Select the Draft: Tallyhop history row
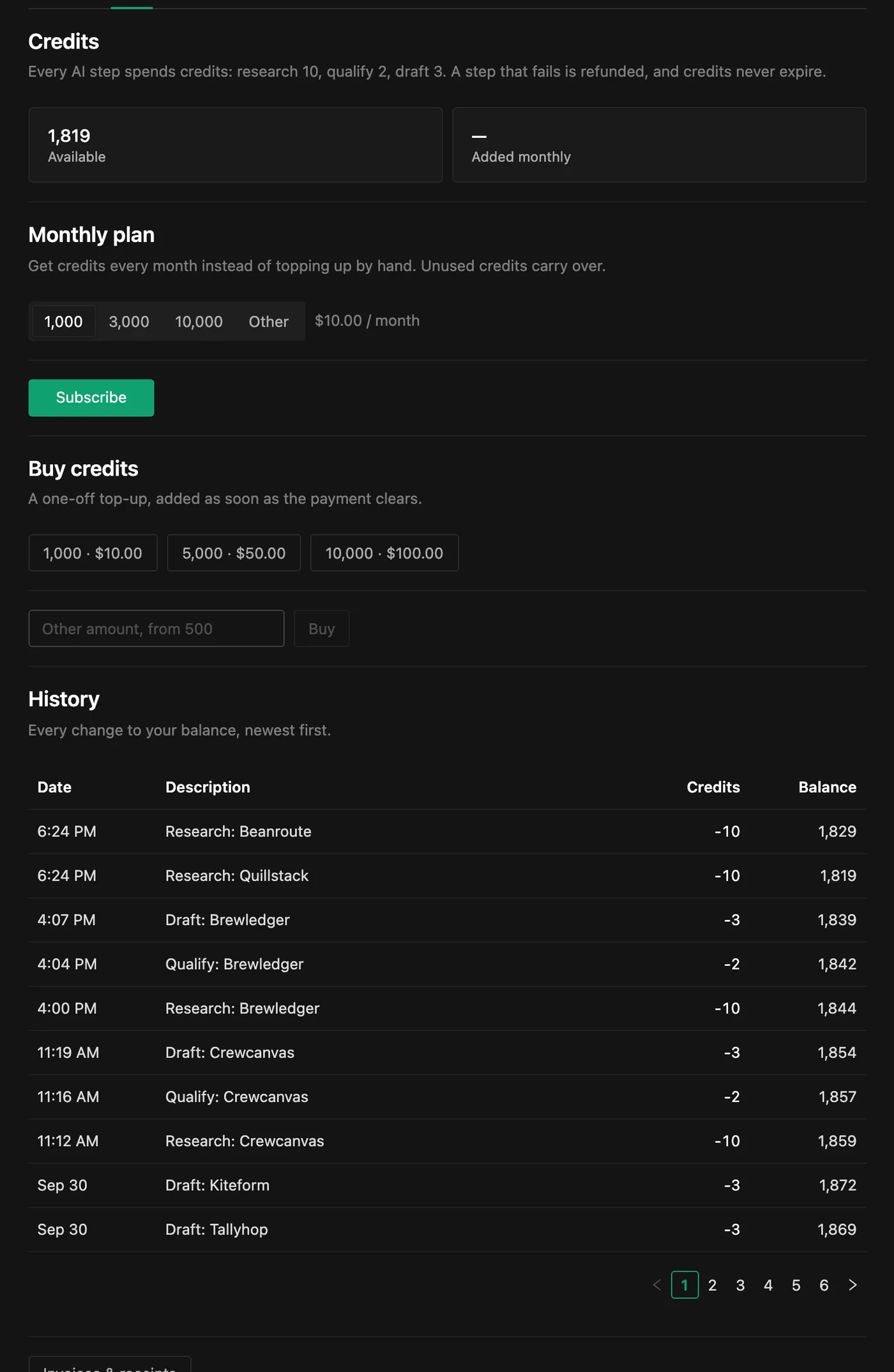Screen dimensions: 894x1372 pos(447,1230)
